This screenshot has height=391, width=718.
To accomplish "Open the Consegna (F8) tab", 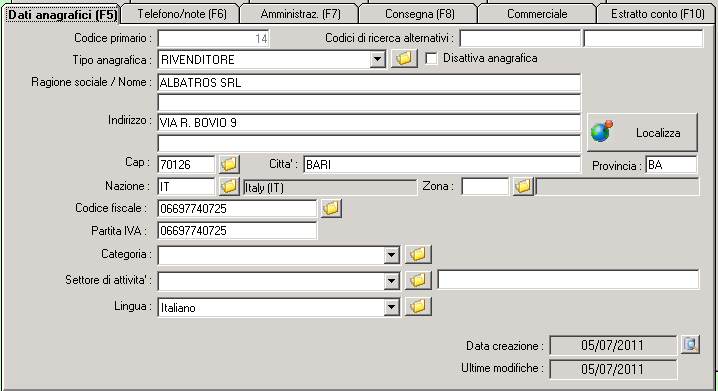I will pos(419,14).
